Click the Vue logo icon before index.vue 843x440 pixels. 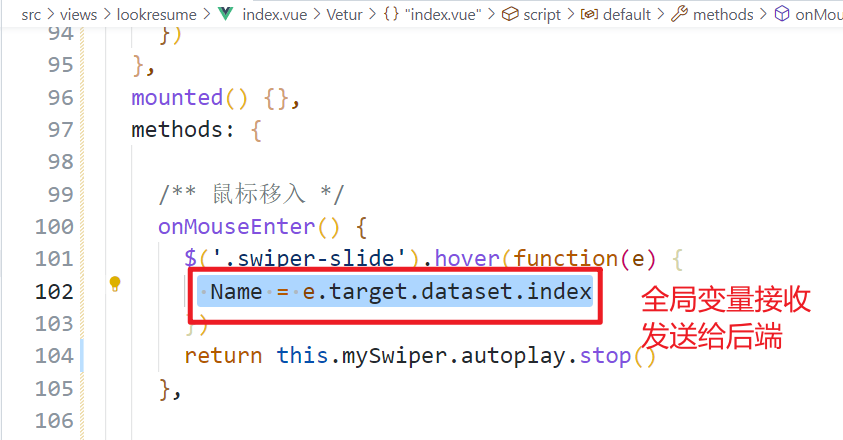(x=226, y=13)
